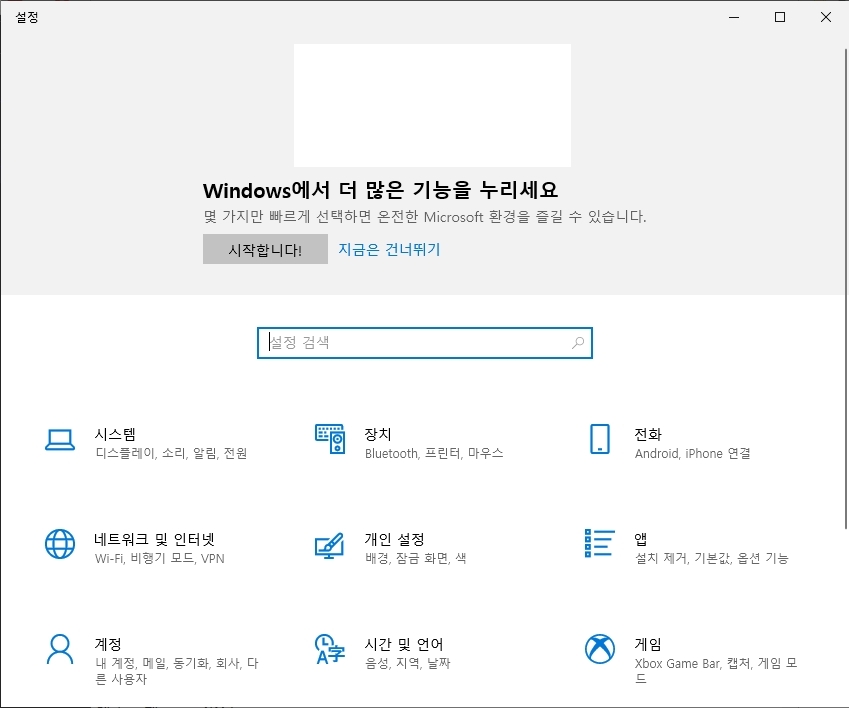Click the keyboard icon for 장치 settings

(x=329, y=438)
